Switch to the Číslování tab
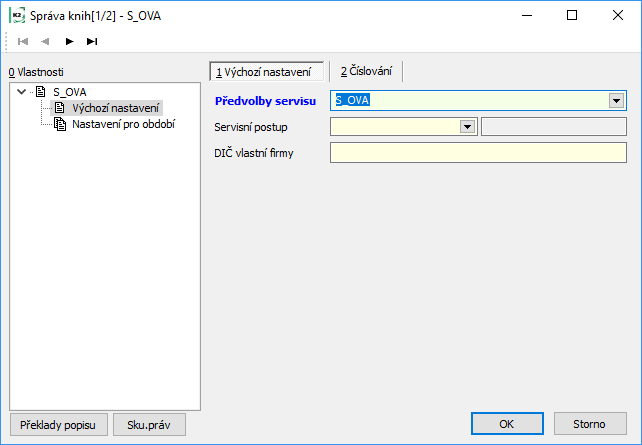 [x=366, y=71]
